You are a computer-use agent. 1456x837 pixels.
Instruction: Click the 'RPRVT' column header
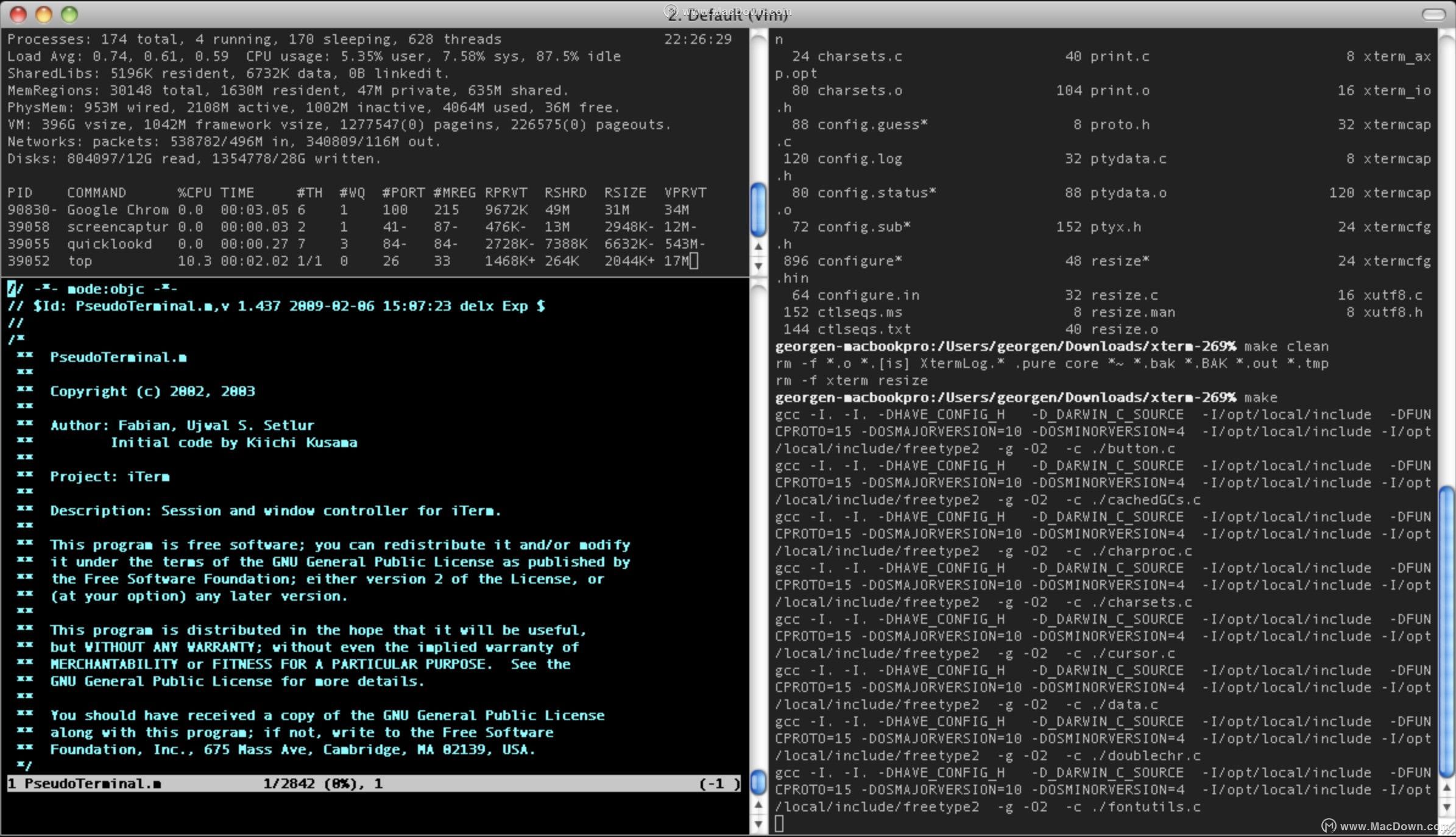506,192
